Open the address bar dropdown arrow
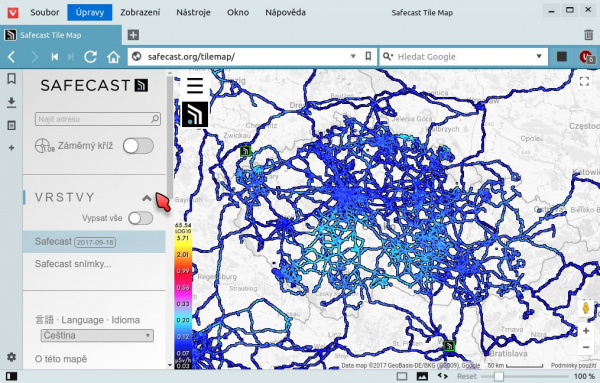 point(353,57)
